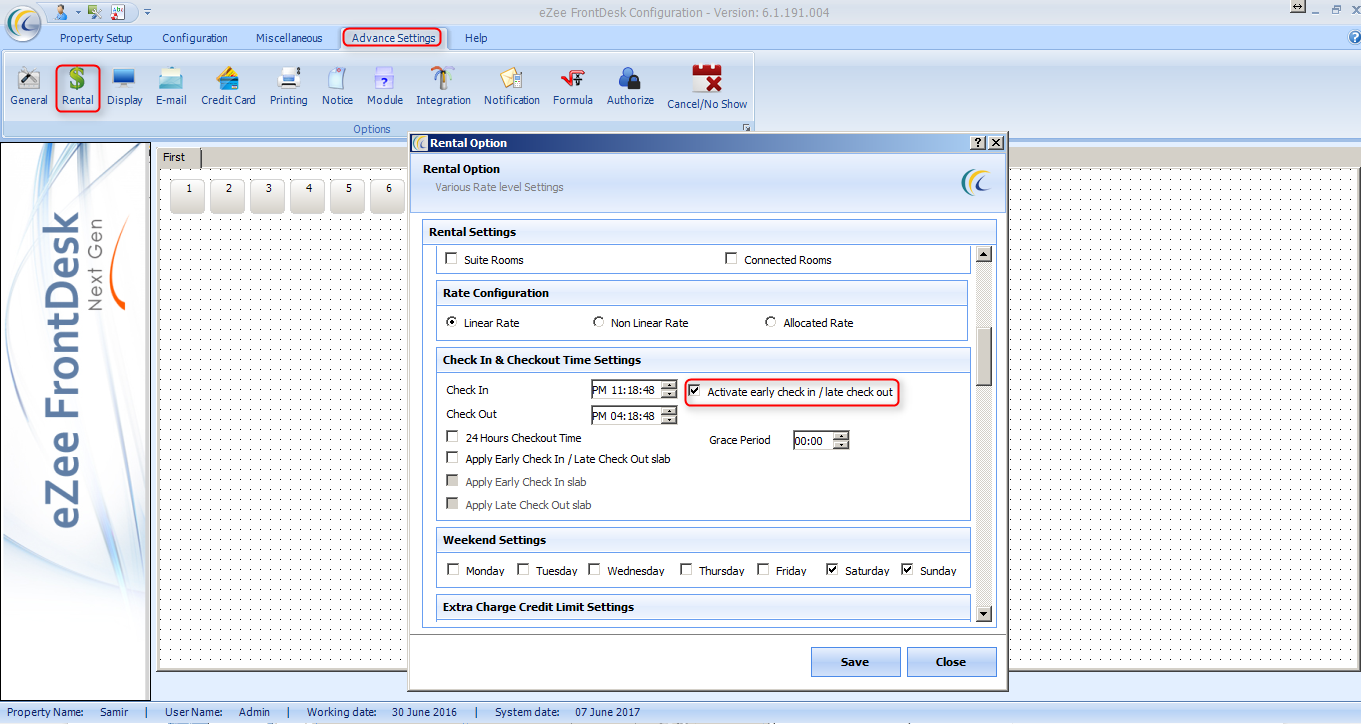Open Integration settings icon
Image resolution: width=1361 pixels, height=724 pixels.
point(443,87)
